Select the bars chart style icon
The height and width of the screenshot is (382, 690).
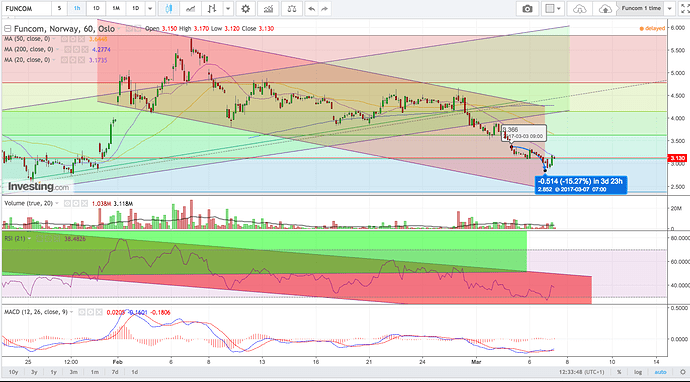point(213,8)
